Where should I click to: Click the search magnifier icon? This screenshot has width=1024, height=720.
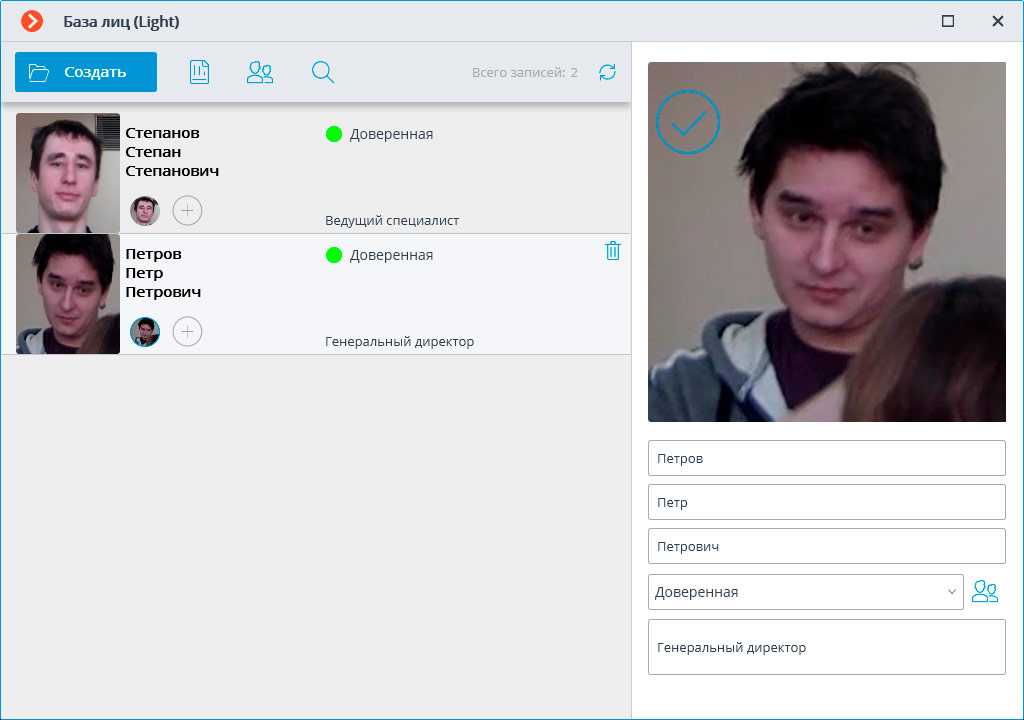pyautogui.click(x=322, y=72)
